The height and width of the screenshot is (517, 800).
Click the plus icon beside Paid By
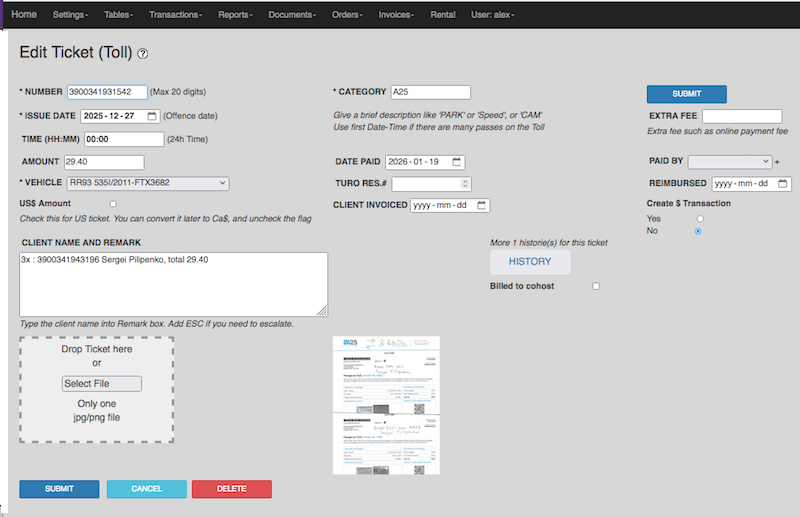(778, 162)
